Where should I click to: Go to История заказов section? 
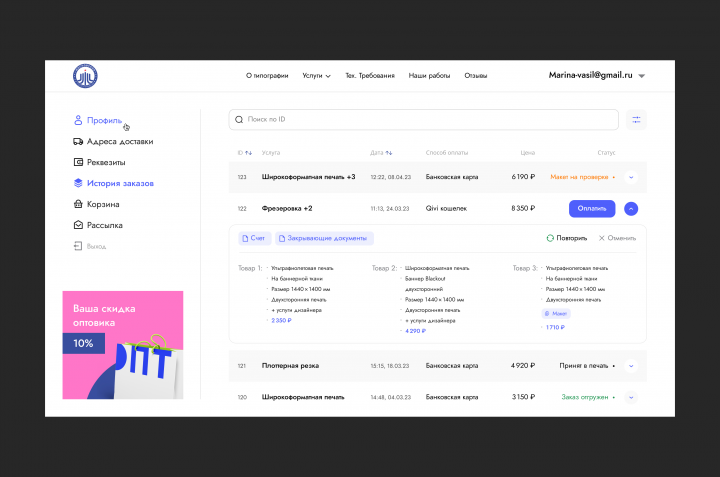120,183
